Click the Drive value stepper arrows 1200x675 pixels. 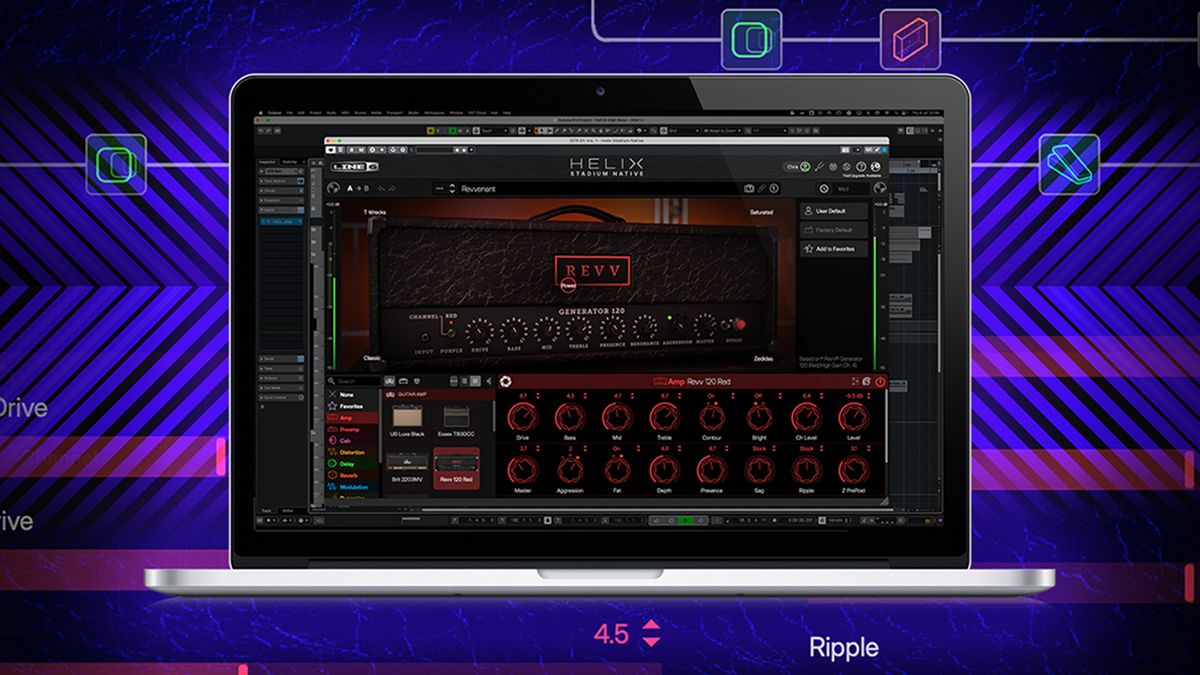coord(537,396)
